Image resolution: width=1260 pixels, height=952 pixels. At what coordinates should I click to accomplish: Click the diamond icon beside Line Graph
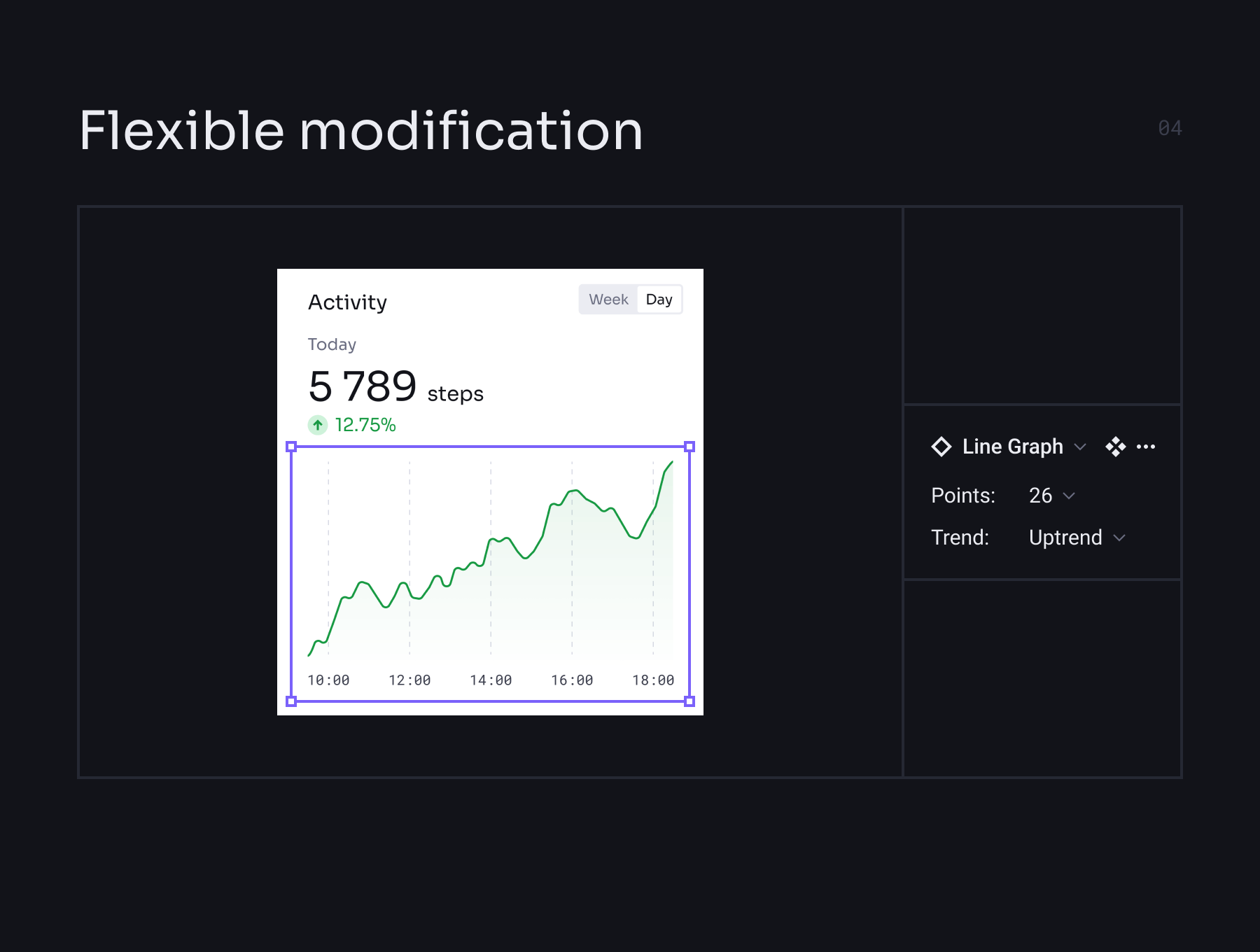coord(941,447)
